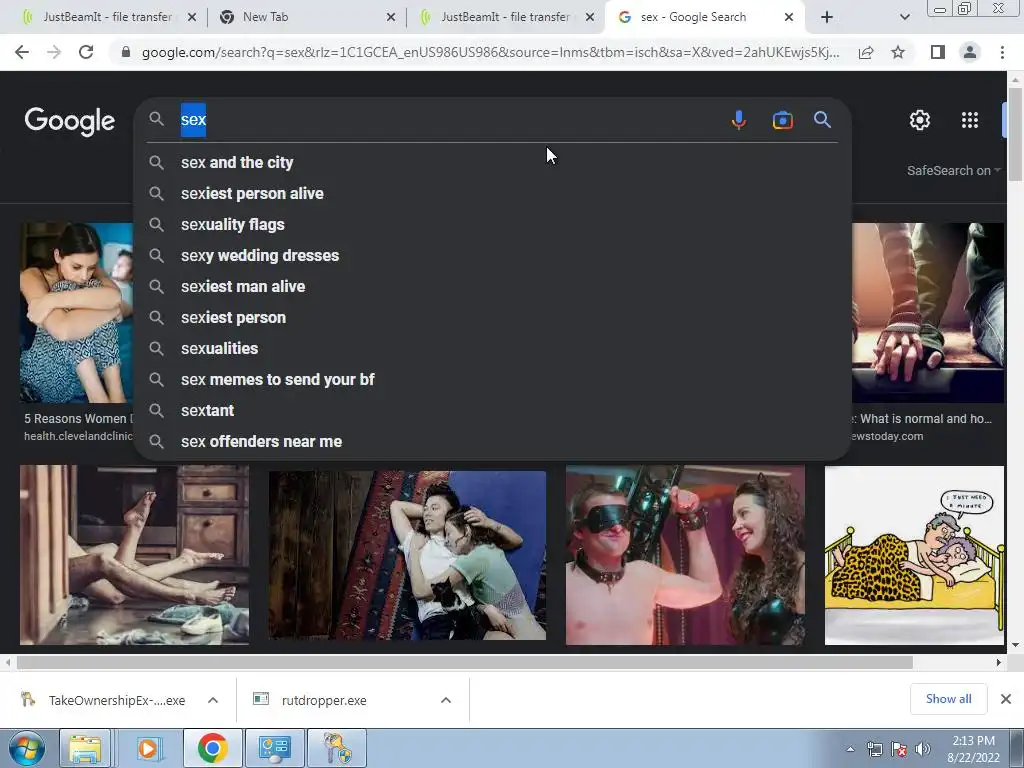Click Chrome icon in taskbar
The image size is (1024, 768).
click(x=212, y=748)
